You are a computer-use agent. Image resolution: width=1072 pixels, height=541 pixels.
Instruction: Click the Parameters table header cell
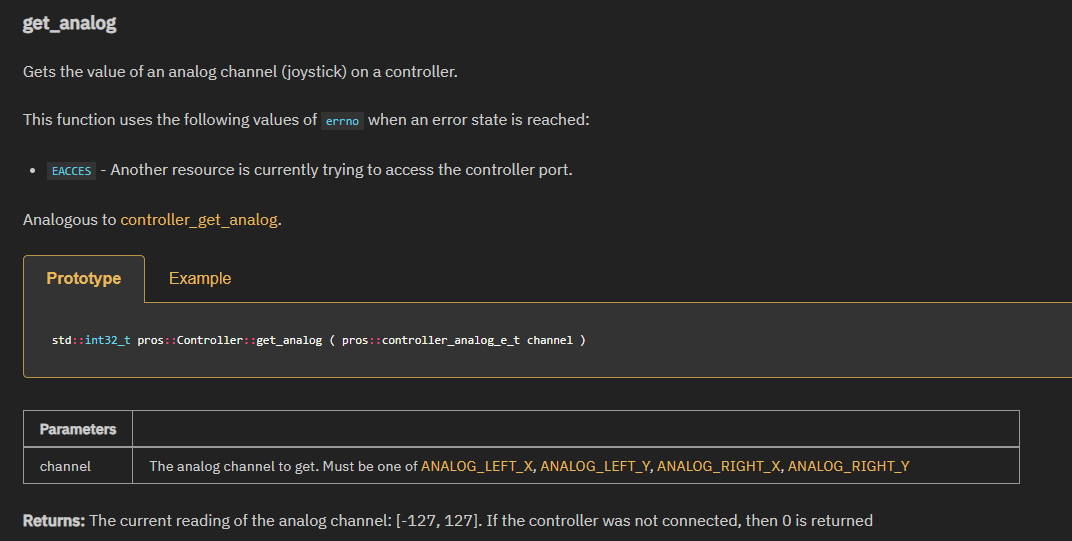click(78, 429)
